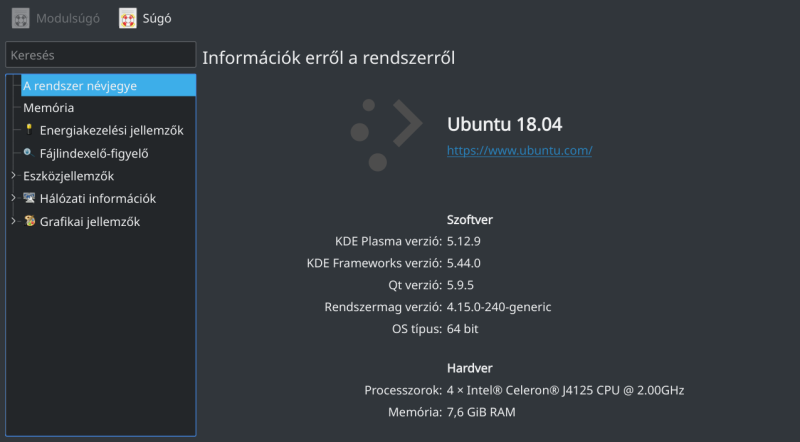Open the Súgó help icon
The image size is (800, 442).
coord(128,18)
